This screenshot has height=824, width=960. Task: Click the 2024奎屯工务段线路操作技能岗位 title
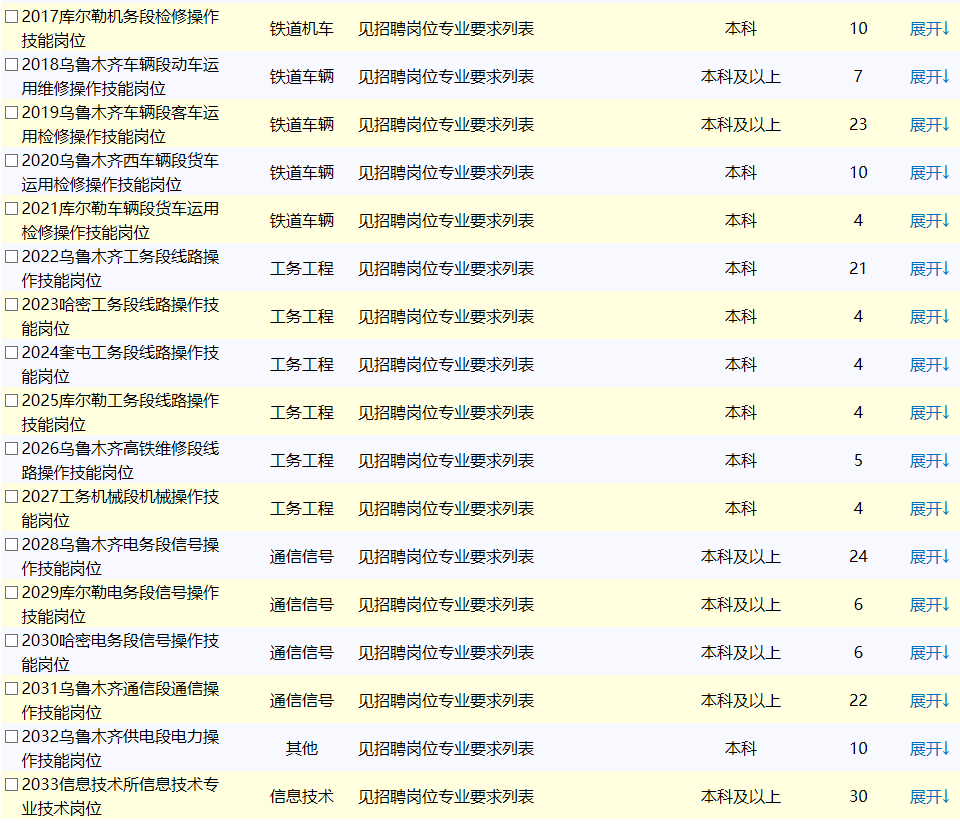[120, 365]
